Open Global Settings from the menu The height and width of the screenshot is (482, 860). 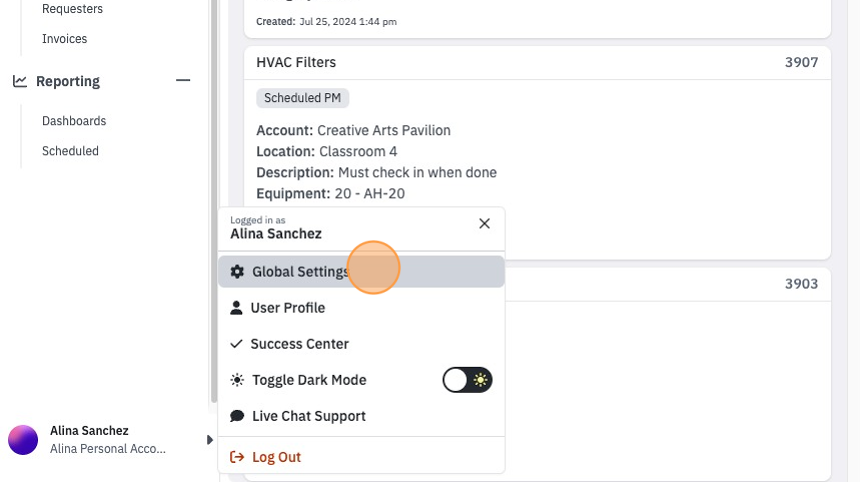[x=361, y=271]
